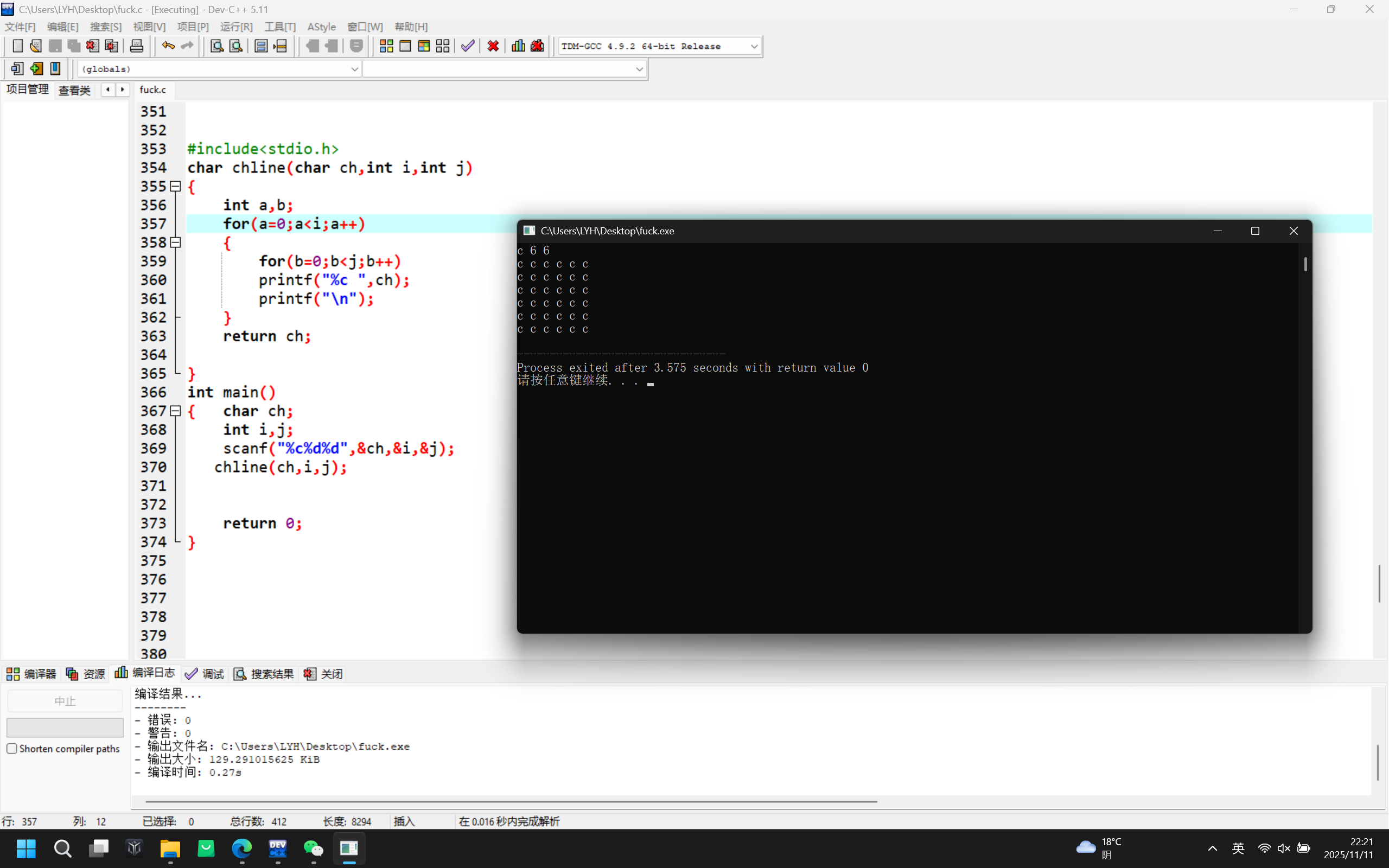Image resolution: width=1389 pixels, height=868 pixels.
Task: Click the Compile icon with colored squares
Action: 386,46
